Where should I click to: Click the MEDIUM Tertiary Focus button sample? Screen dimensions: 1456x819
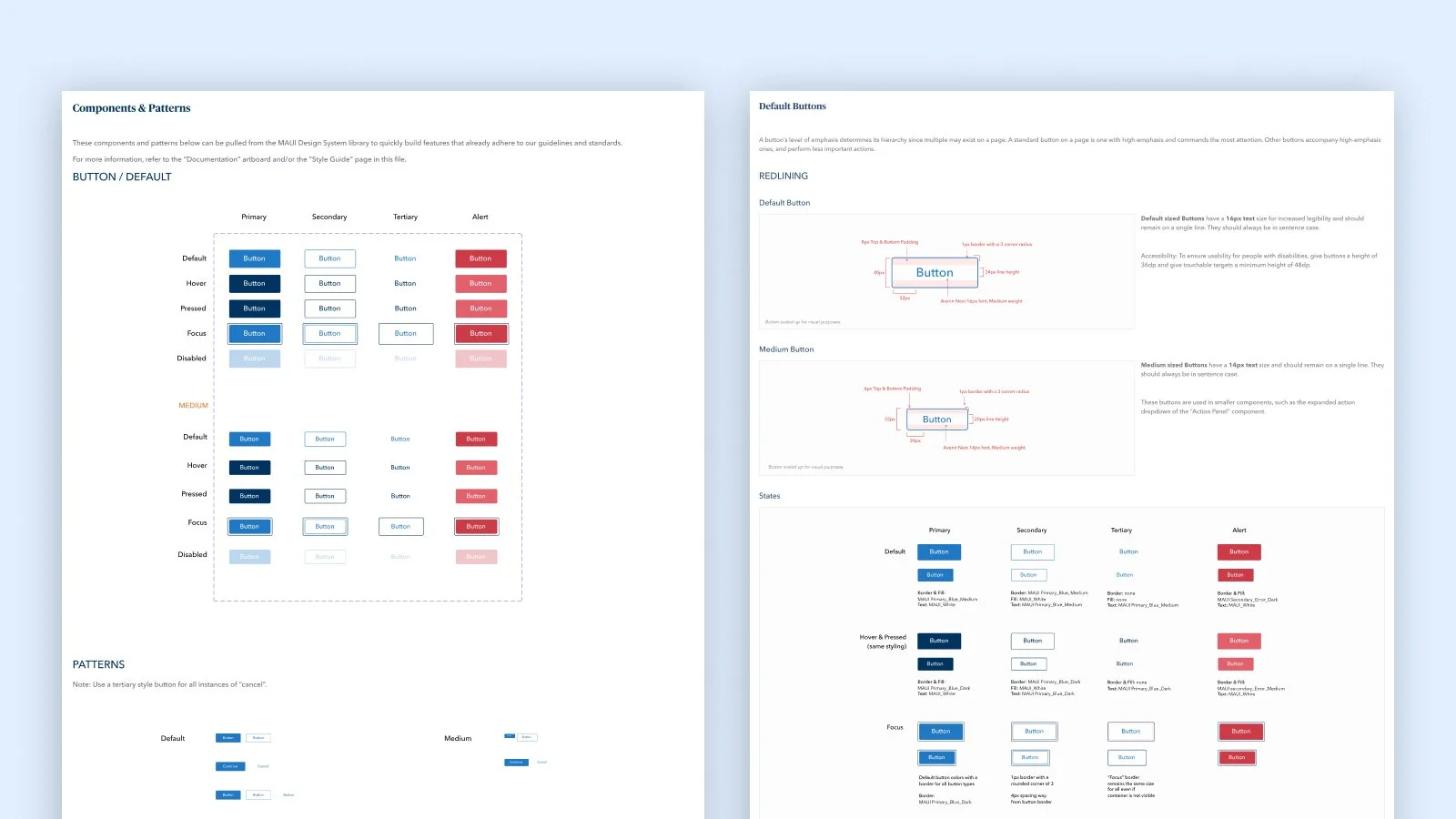400,526
